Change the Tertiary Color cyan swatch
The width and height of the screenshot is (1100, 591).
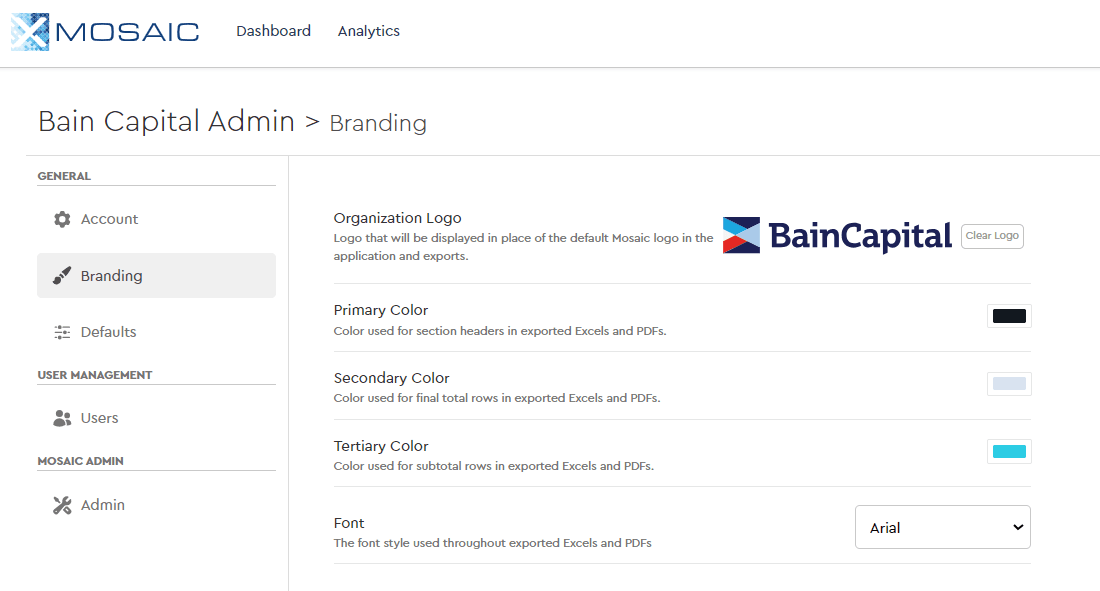(1009, 452)
